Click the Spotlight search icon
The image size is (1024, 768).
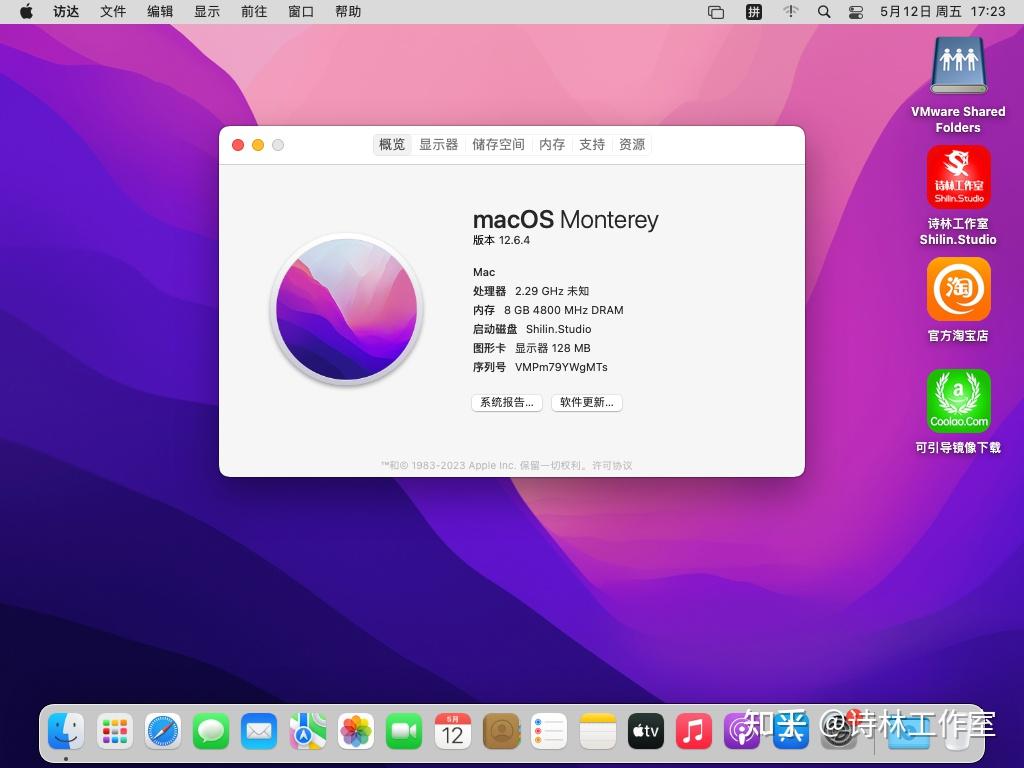coord(824,12)
